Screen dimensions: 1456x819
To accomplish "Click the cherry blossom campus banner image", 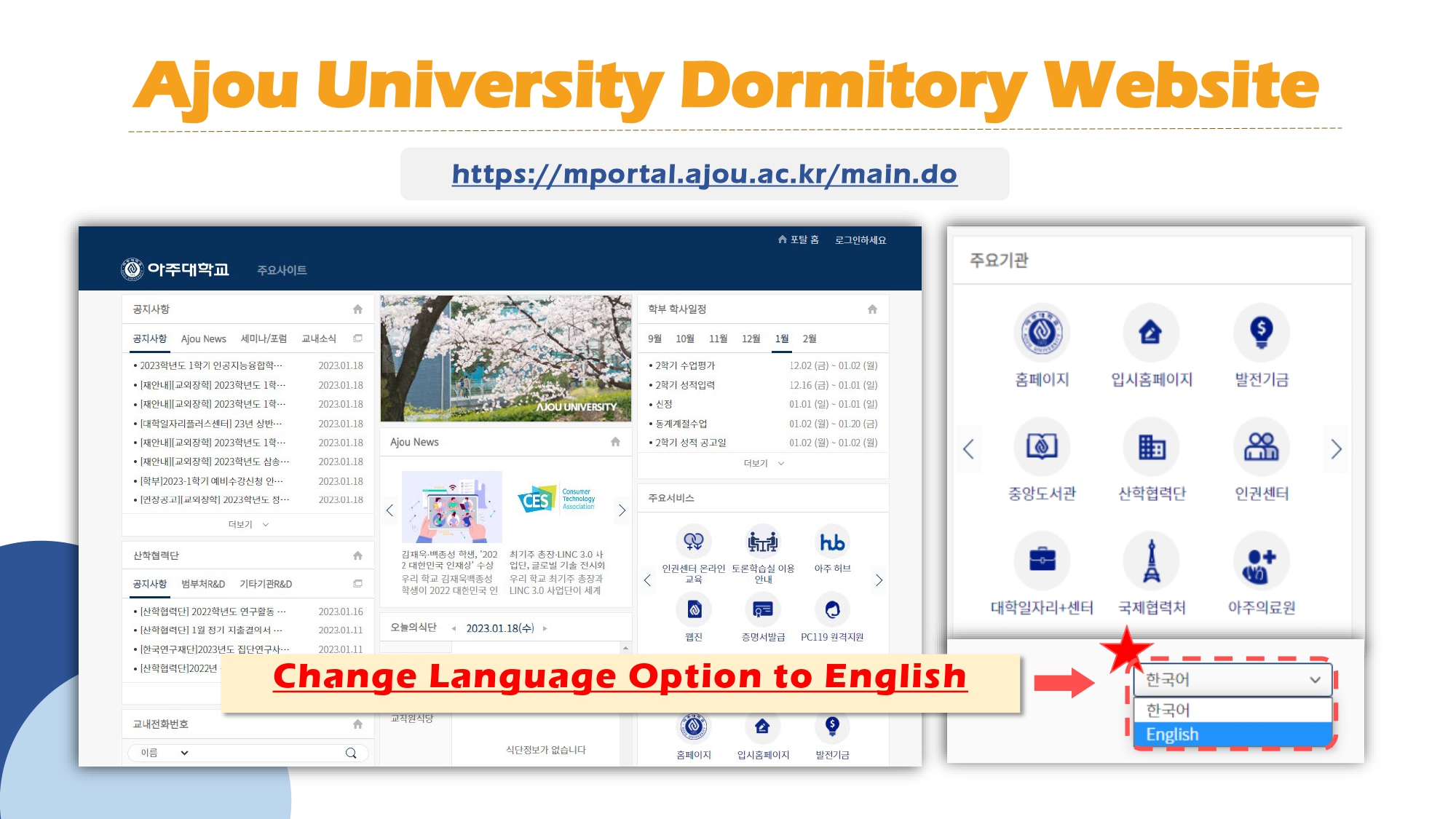I will pyautogui.click(x=506, y=358).
